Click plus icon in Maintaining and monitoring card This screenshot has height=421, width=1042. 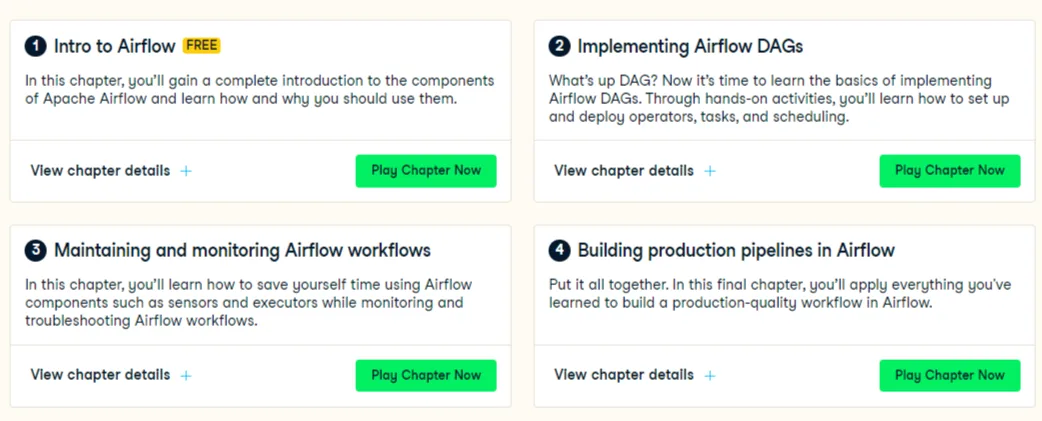tap(186, 376)
